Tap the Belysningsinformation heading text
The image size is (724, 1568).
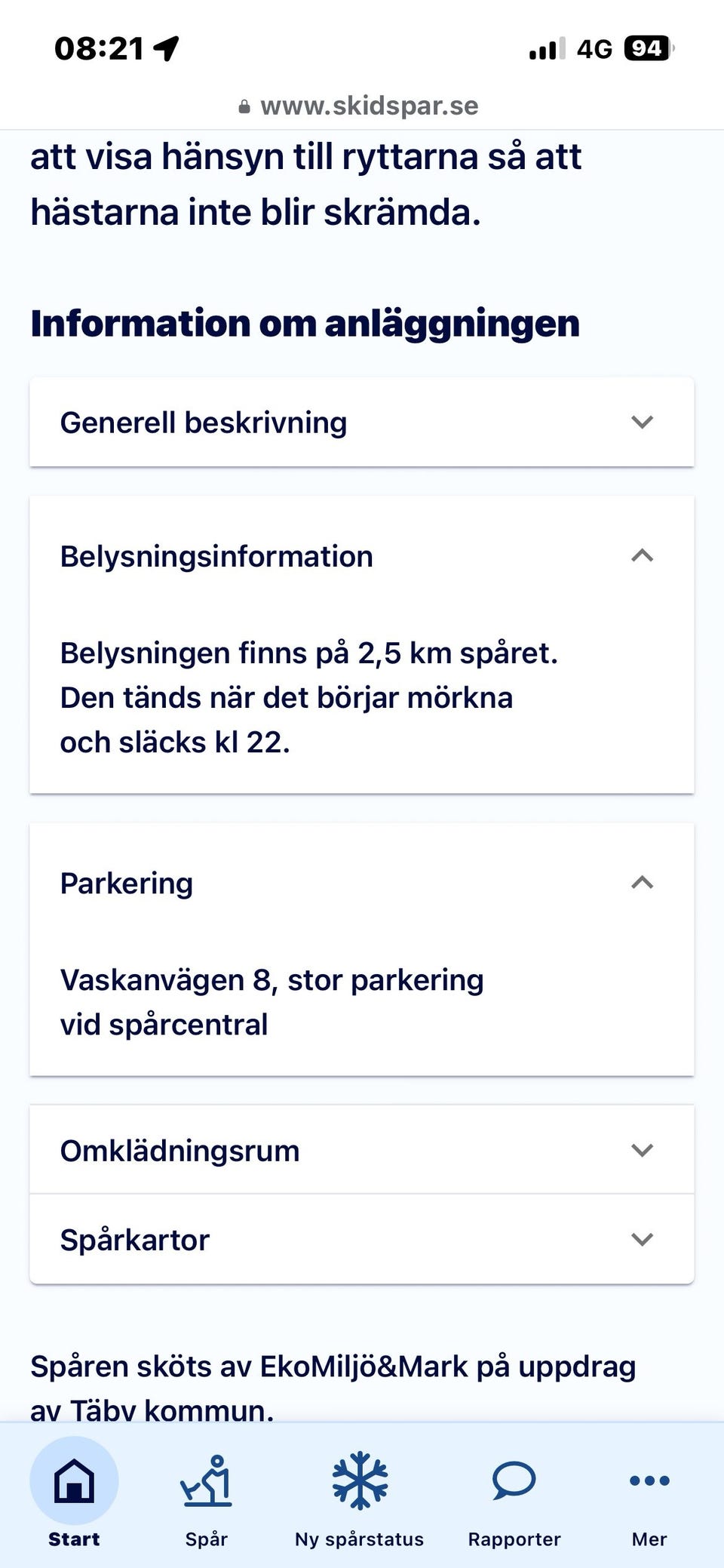pyautogui.click(x=216, y=556)
